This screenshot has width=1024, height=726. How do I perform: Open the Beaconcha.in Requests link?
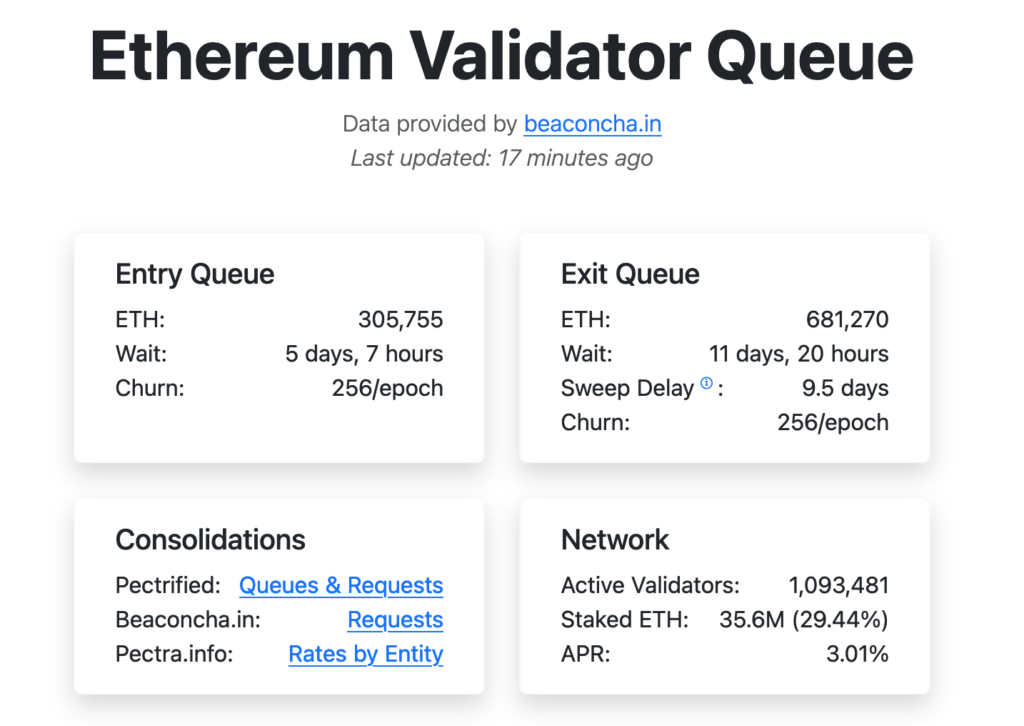click(x=395, y=620)
